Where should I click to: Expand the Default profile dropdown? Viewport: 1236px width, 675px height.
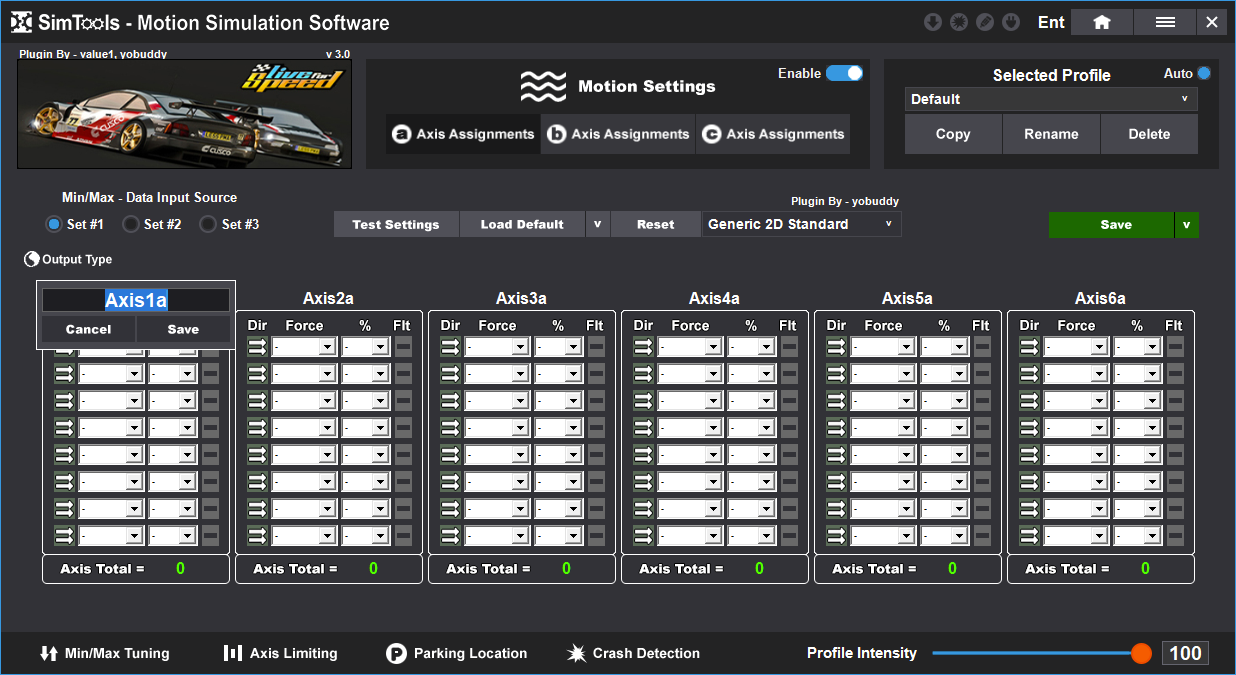point(1050,99)
